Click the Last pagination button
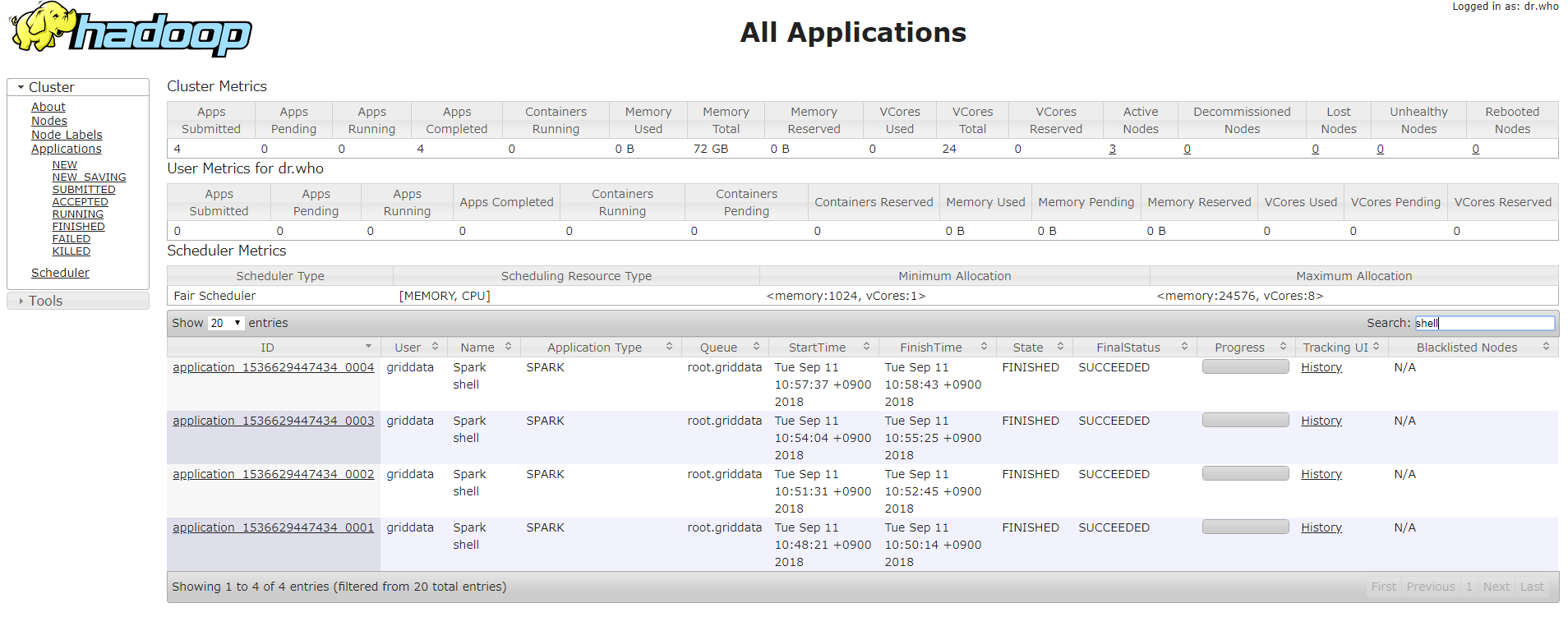The image size is (1568, 640). tap(1532, 587)
